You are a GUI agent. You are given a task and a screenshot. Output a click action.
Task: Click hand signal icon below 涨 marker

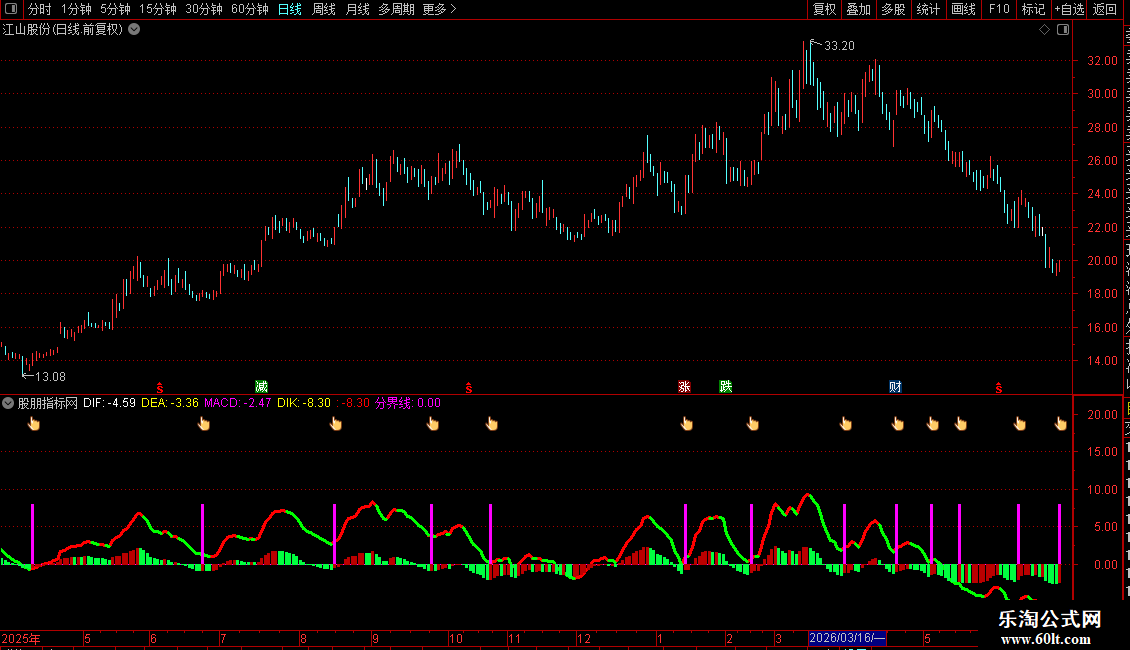(687, 424)
